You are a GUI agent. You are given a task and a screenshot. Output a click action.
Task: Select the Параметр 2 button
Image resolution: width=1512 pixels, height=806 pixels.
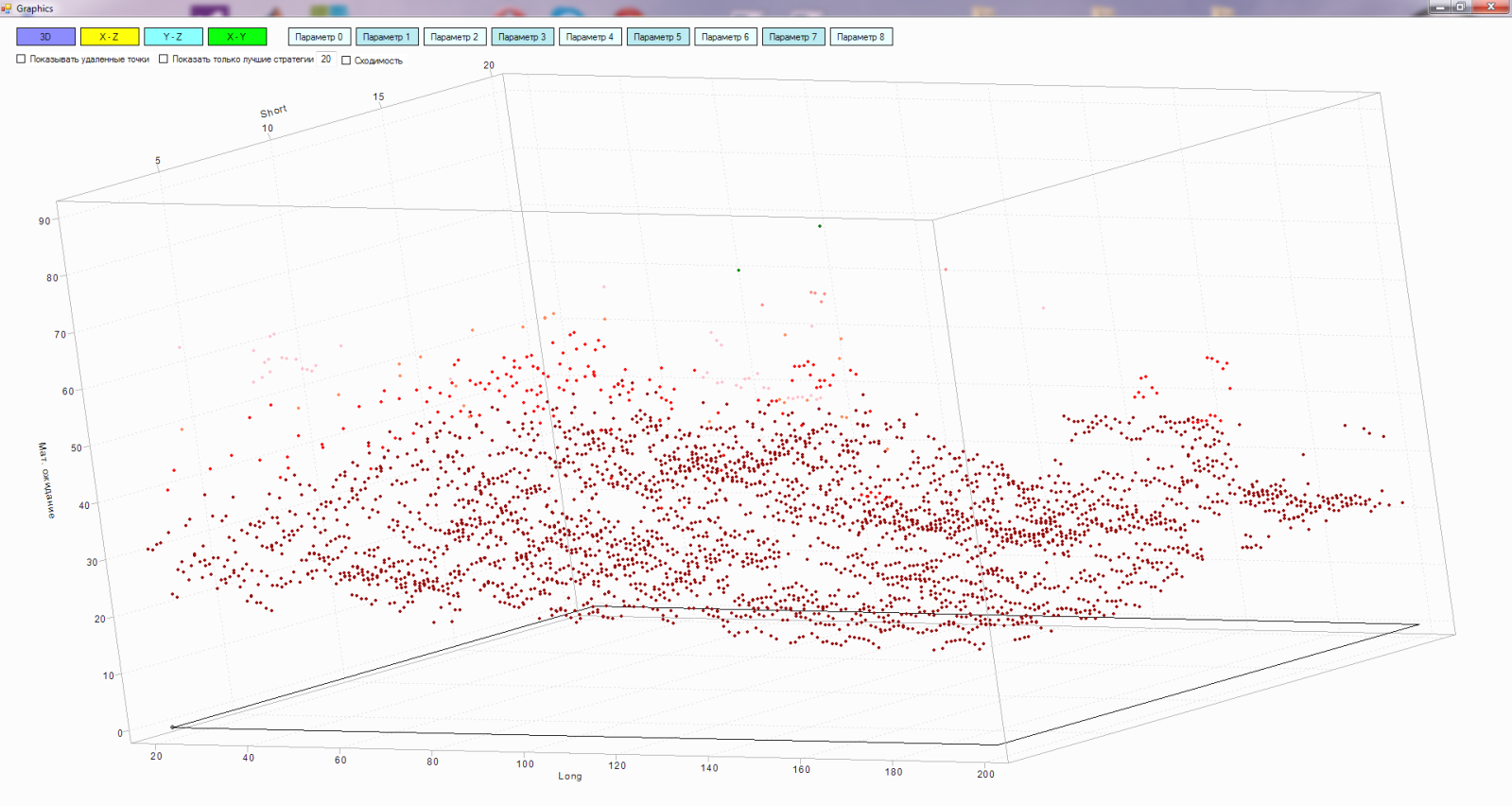click(x=455, y=37)
